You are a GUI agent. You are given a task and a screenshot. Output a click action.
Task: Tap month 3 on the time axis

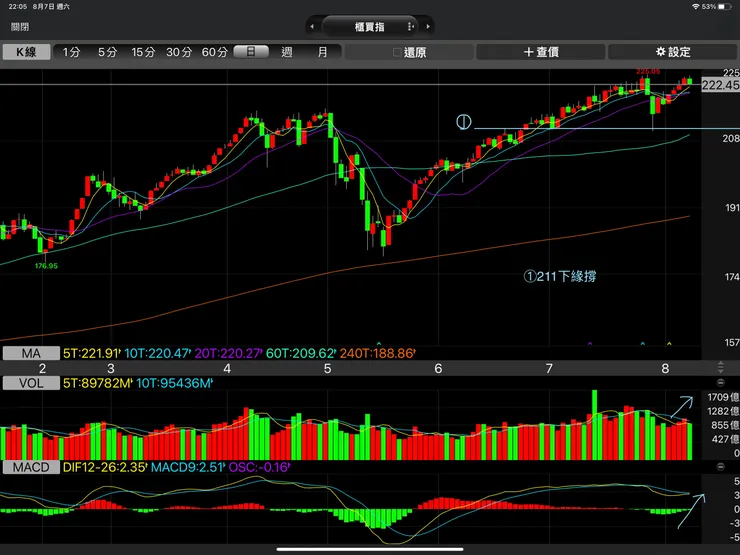110,369
